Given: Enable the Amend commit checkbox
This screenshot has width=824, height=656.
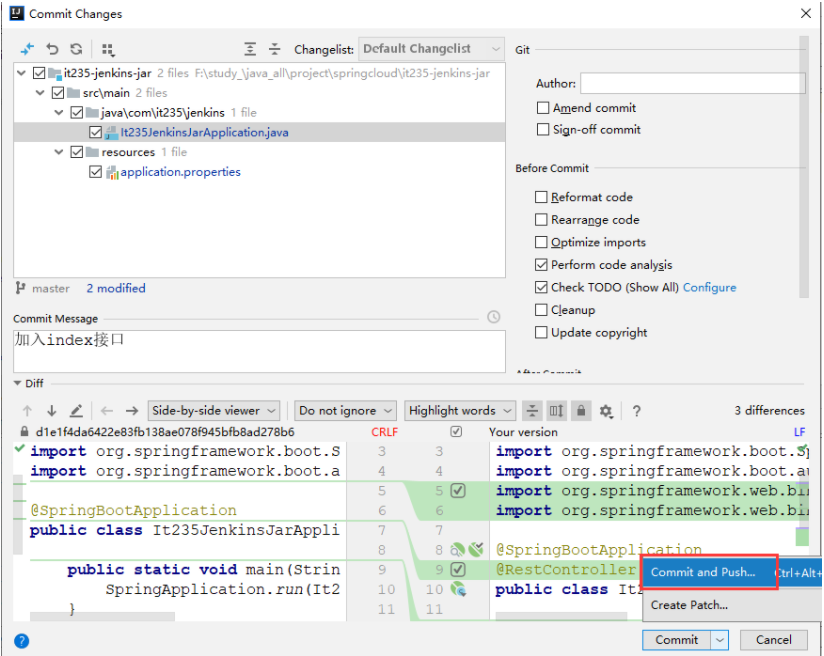Looking at the screenshot, I should 543,108.
